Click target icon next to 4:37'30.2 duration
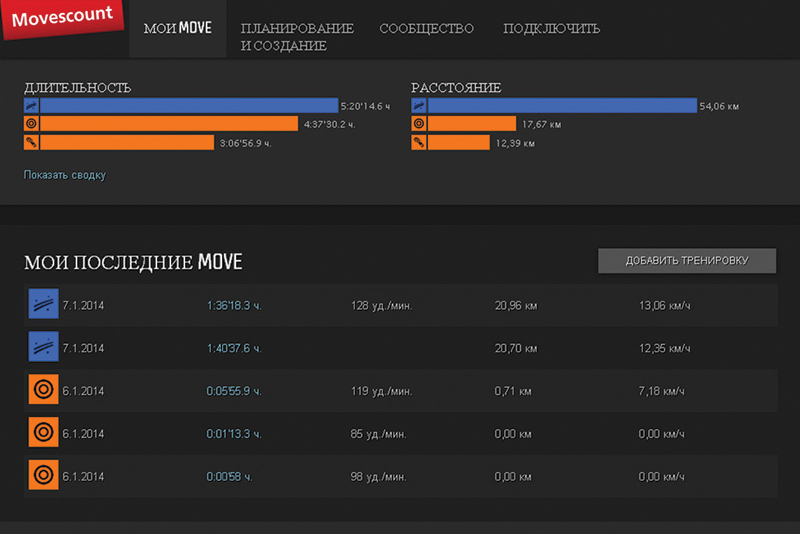Image resolution: width=800 pixels, height=534 pixels. pos(31,123)
